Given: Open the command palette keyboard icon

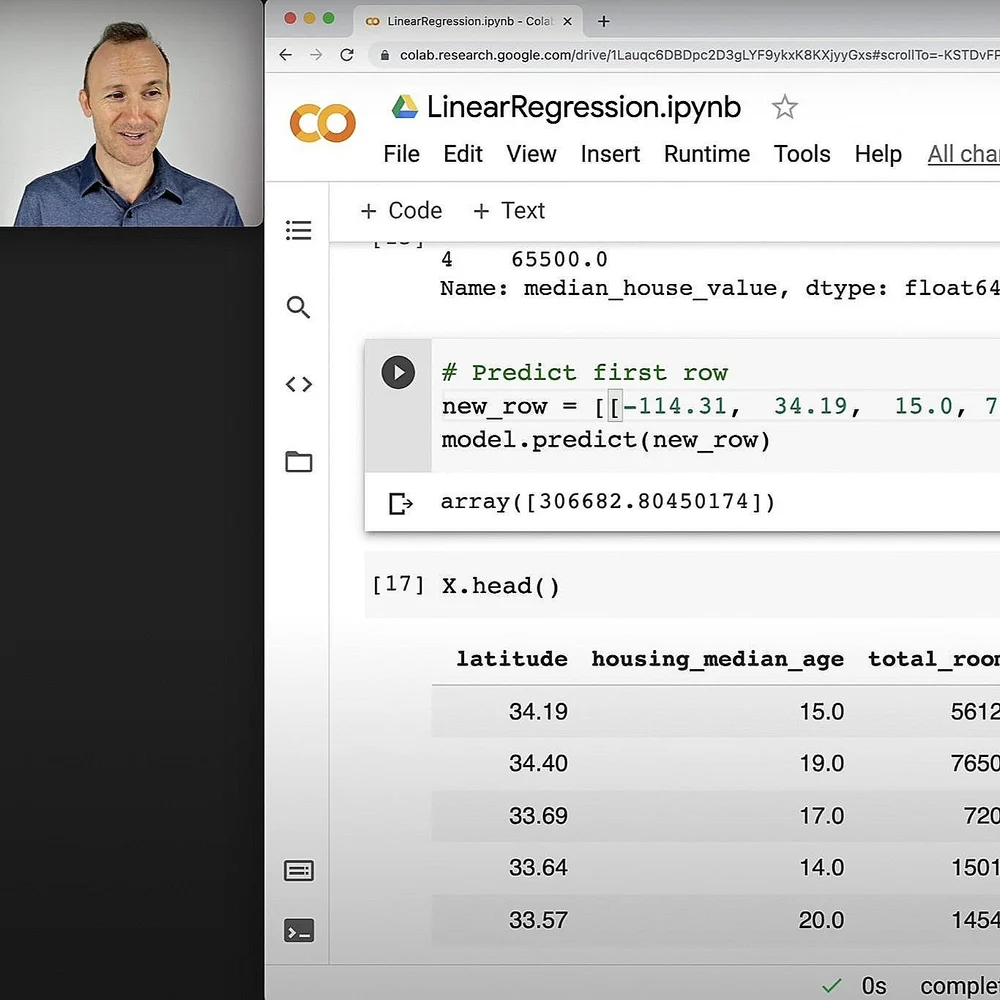Looking at the screenshot, I should pos(298,870).
